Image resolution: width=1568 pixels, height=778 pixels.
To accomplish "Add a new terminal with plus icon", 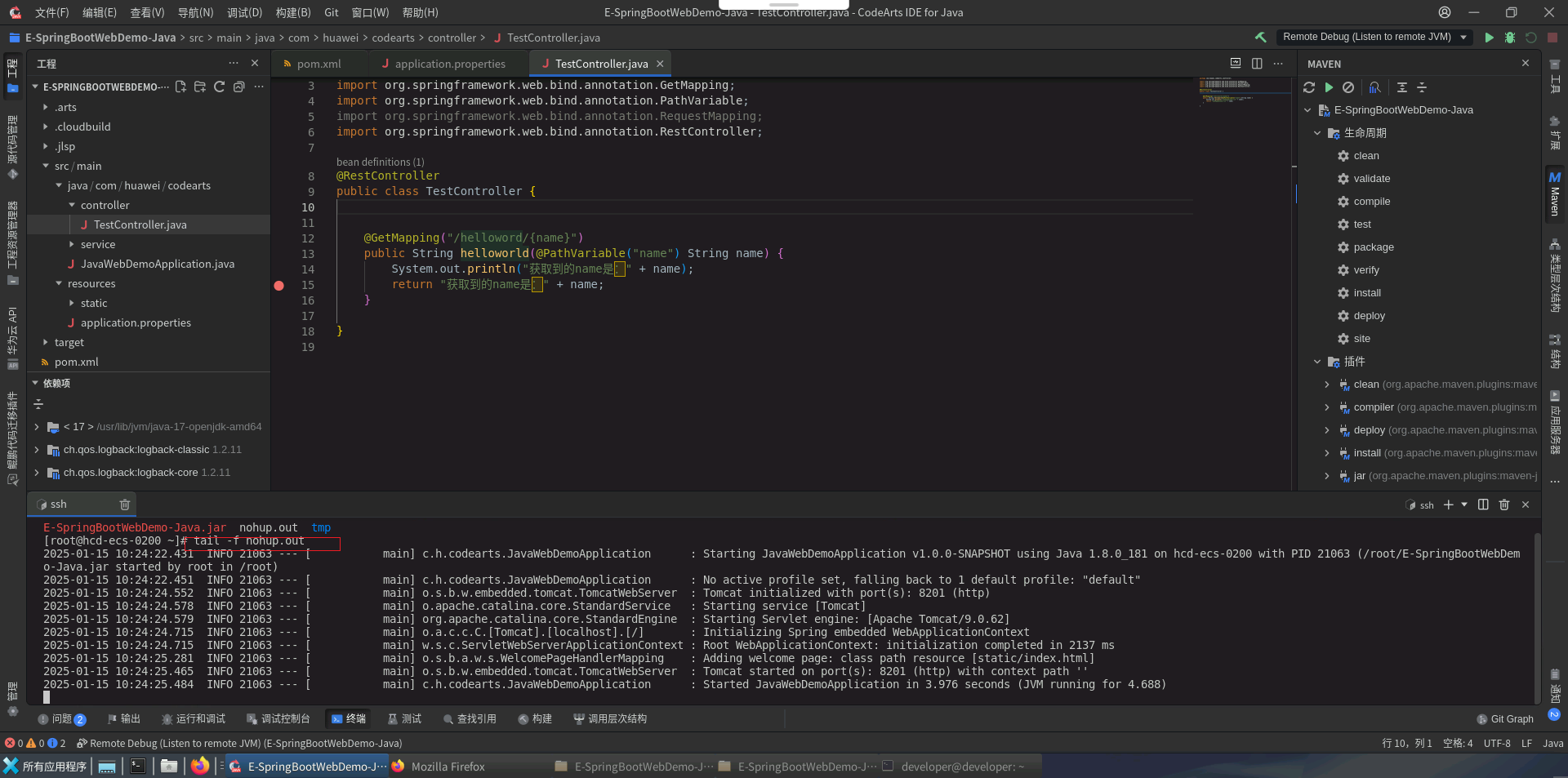I will click(x=1448, y=505).
